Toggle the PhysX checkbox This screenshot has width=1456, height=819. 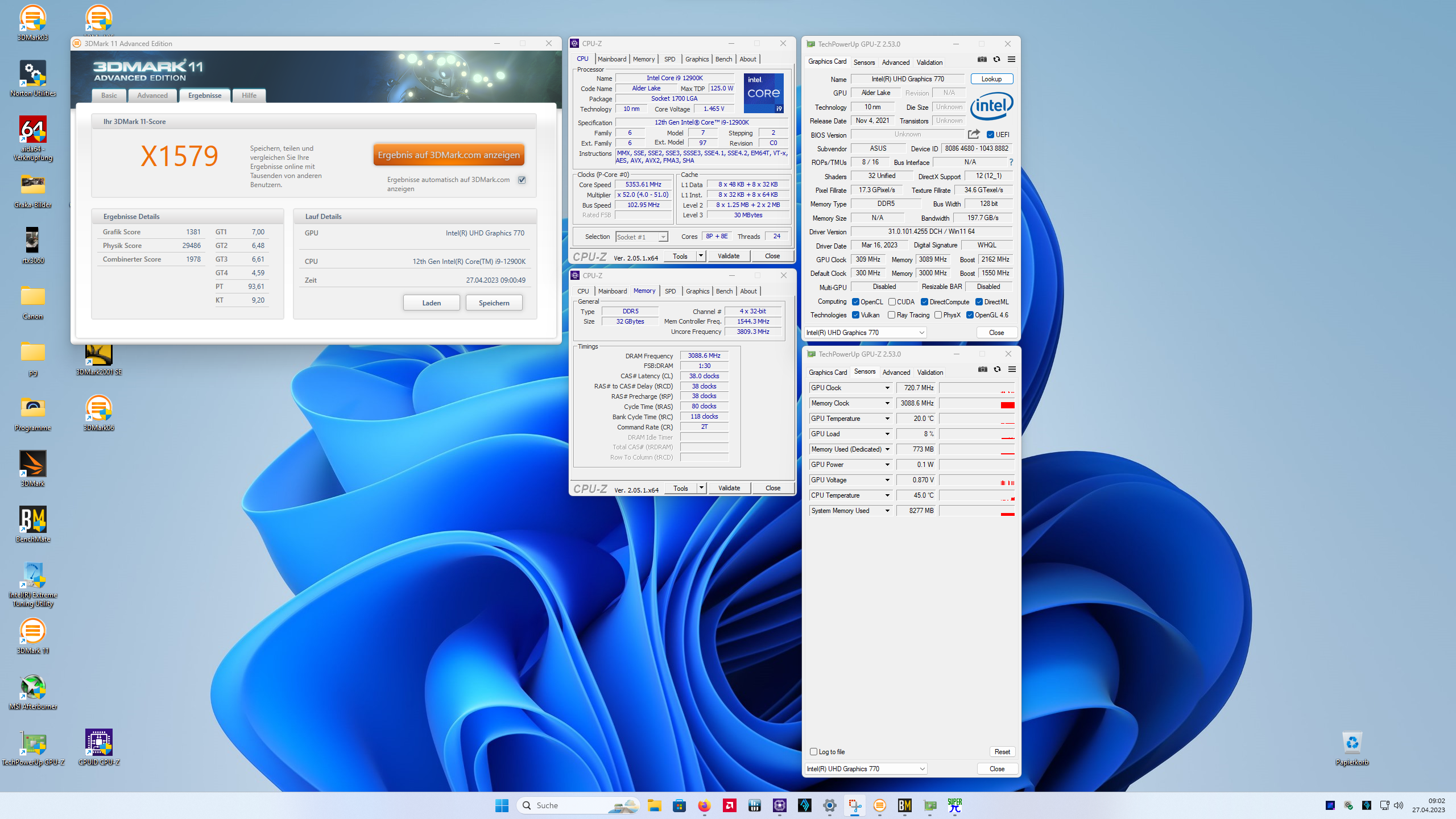[x=938, y=315]
